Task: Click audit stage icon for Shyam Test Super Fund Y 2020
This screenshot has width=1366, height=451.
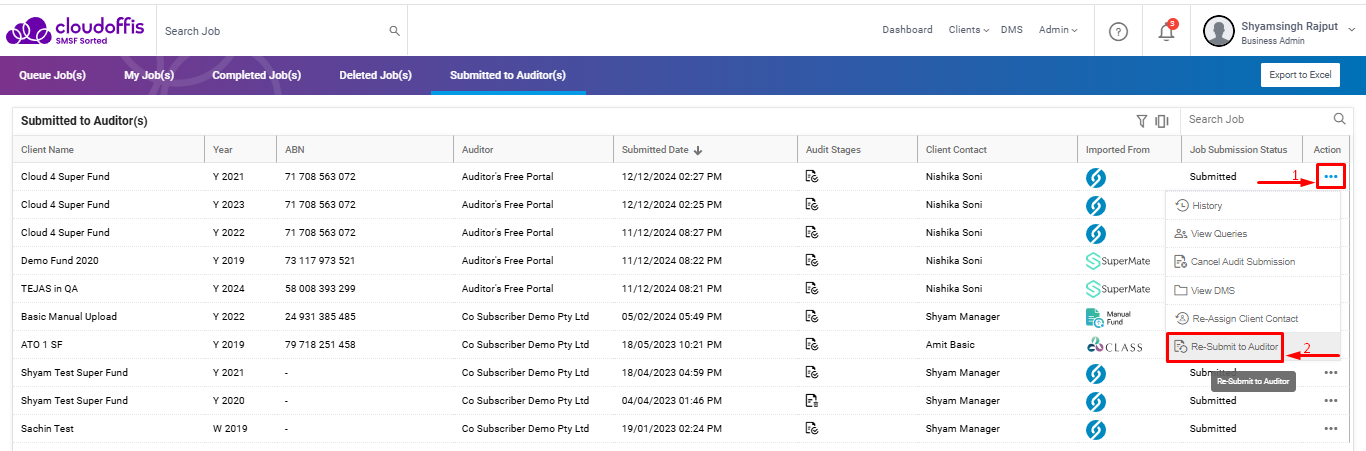Action: click(x=812, y=401)
